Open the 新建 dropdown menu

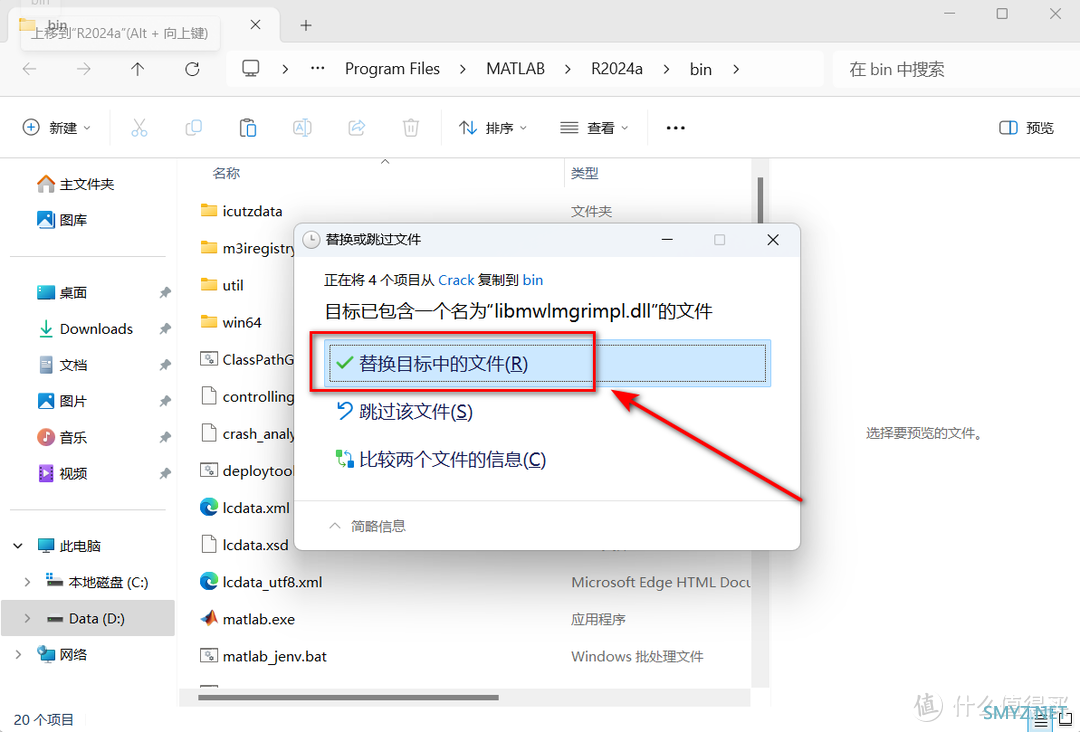point(56,127)
